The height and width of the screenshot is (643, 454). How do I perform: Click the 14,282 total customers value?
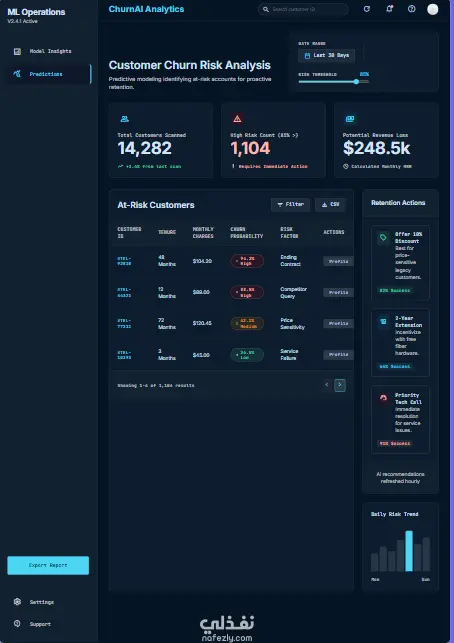coord(144,148)
